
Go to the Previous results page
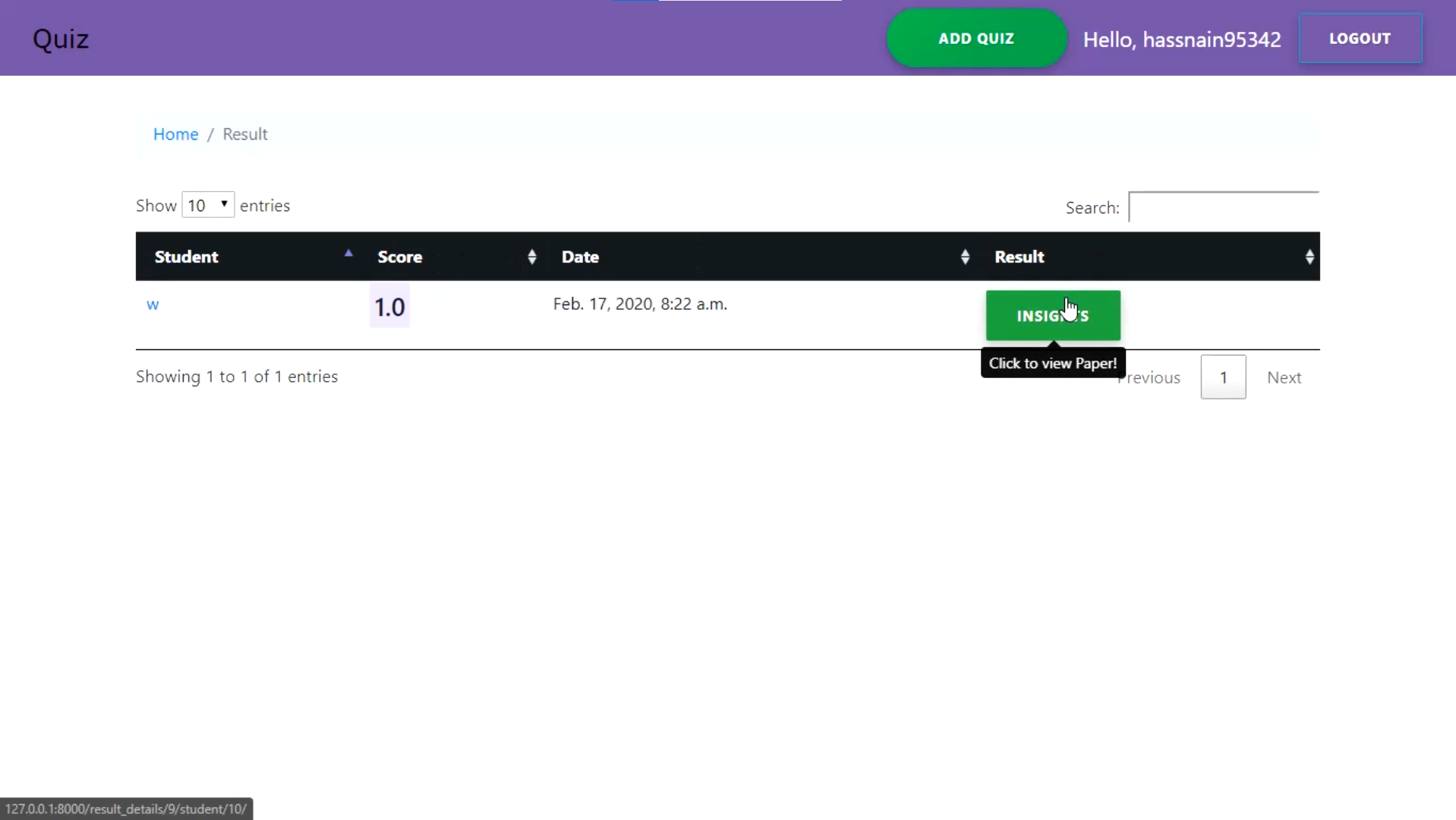[x=1154, y=377]
